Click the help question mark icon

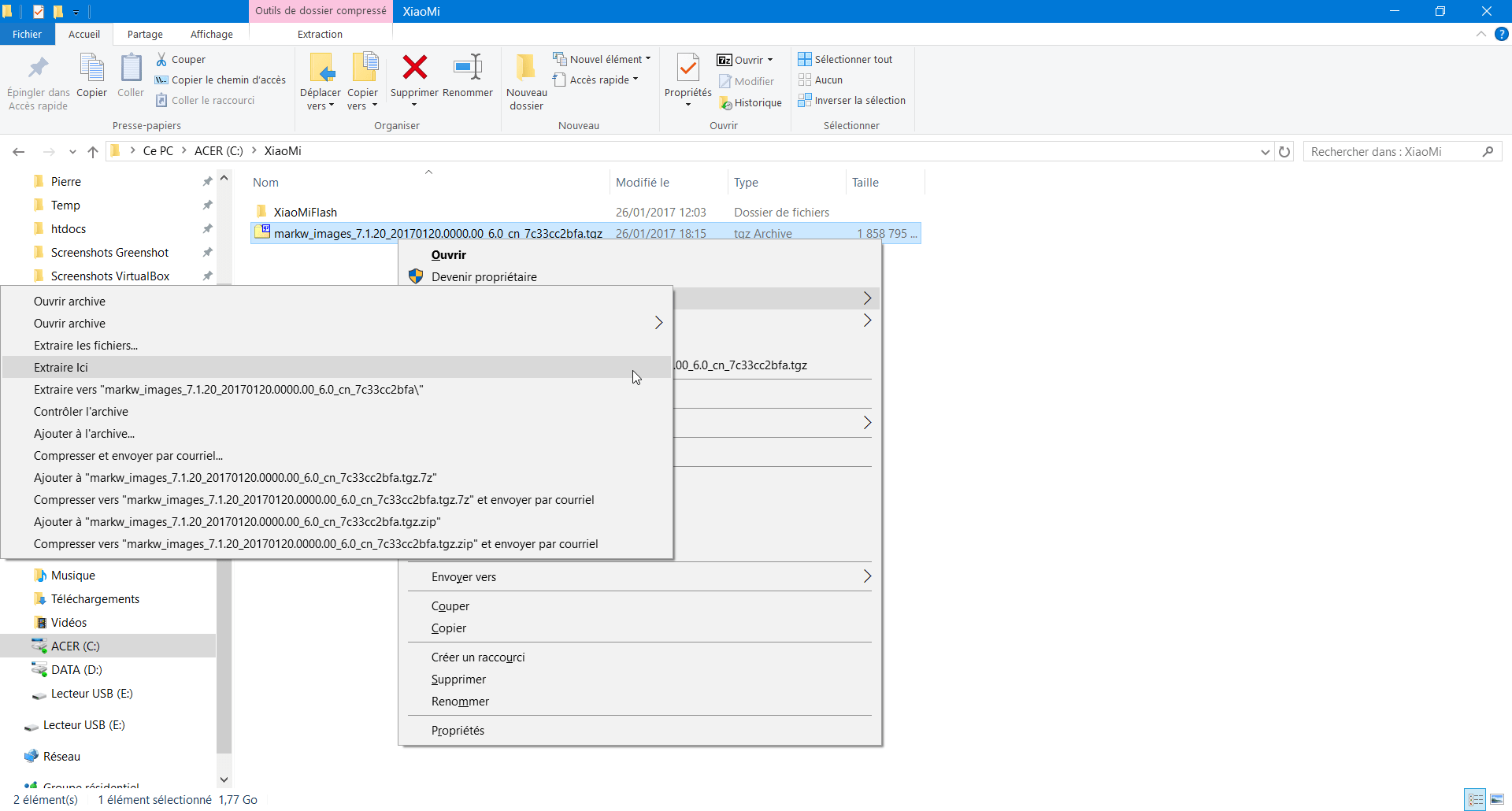[x=1501, y=34]
